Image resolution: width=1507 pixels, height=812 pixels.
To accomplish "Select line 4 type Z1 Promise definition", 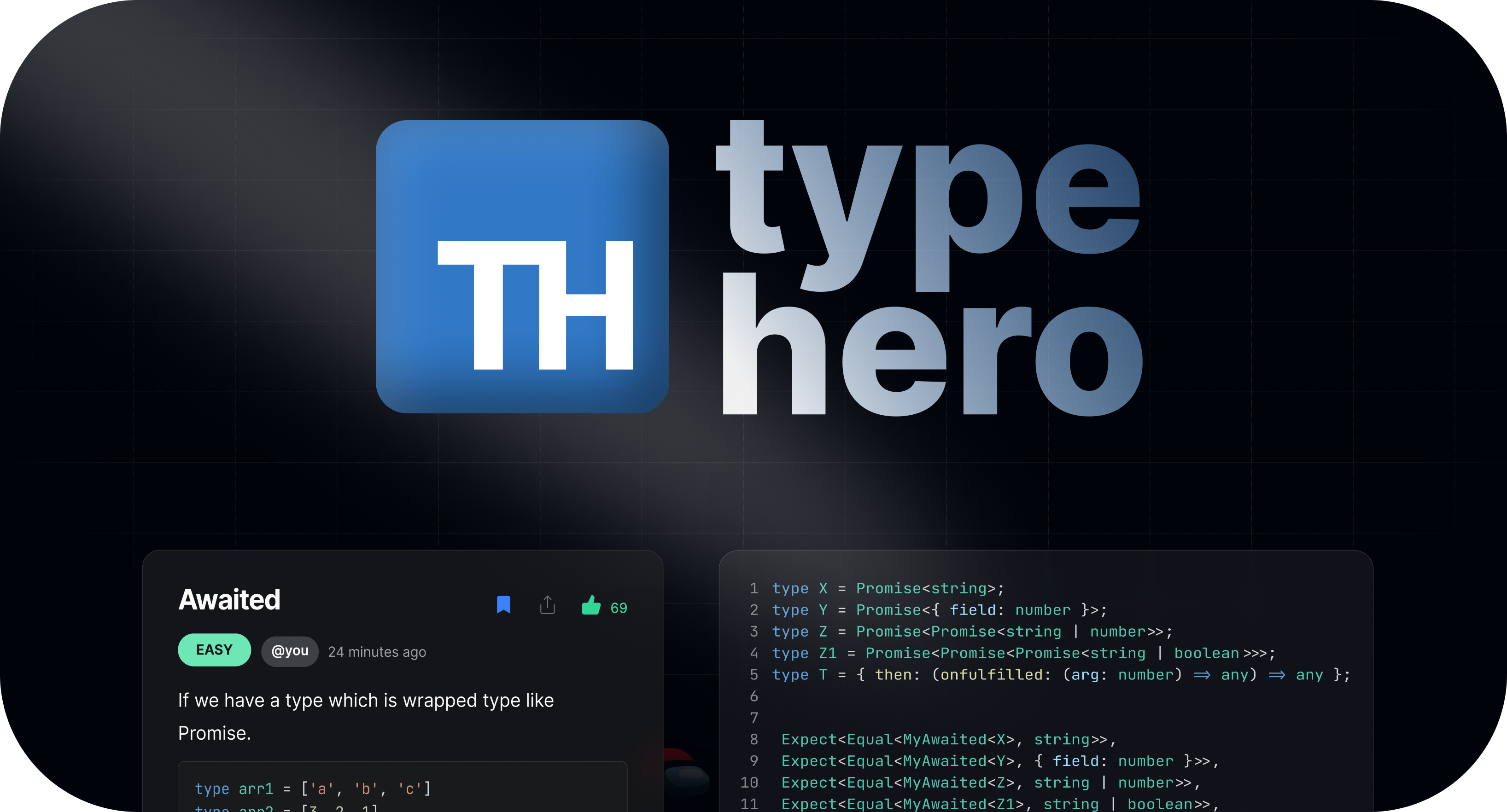I will 1021,653.
